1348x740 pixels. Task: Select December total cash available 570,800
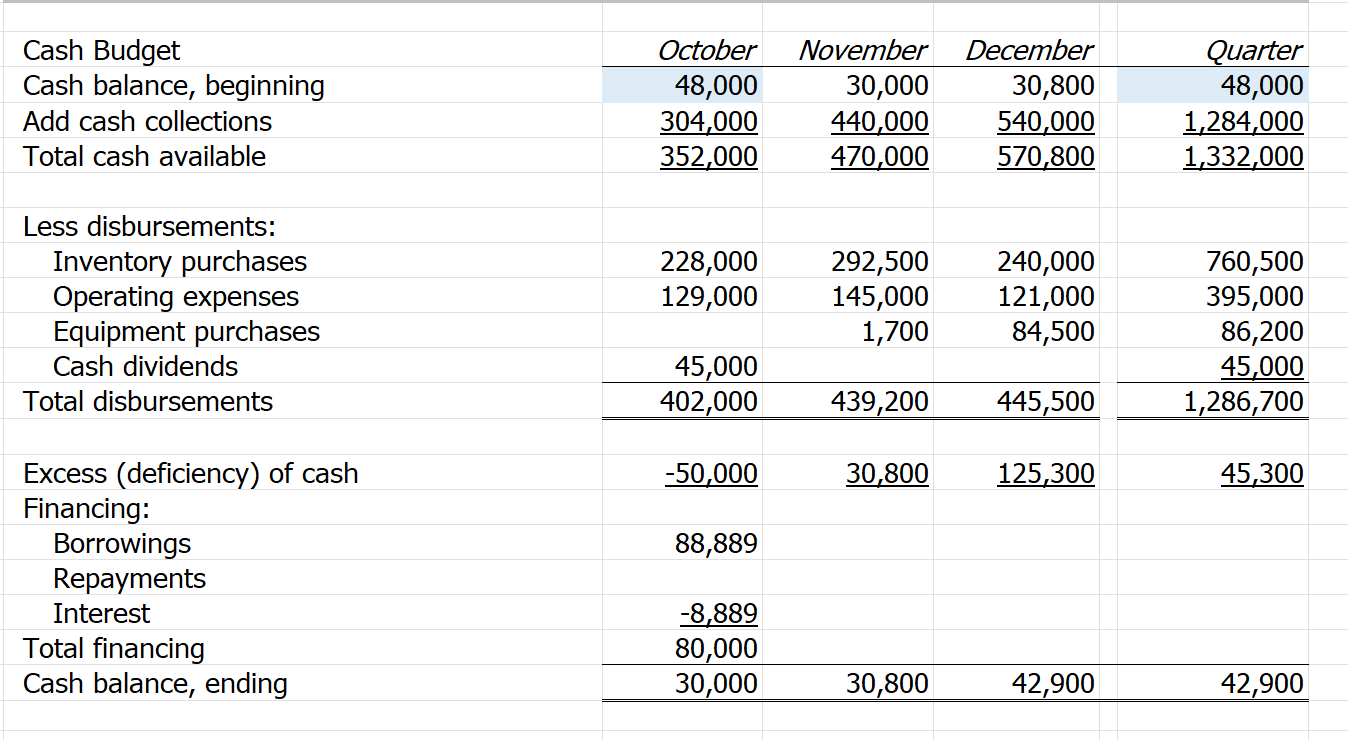1046,156
